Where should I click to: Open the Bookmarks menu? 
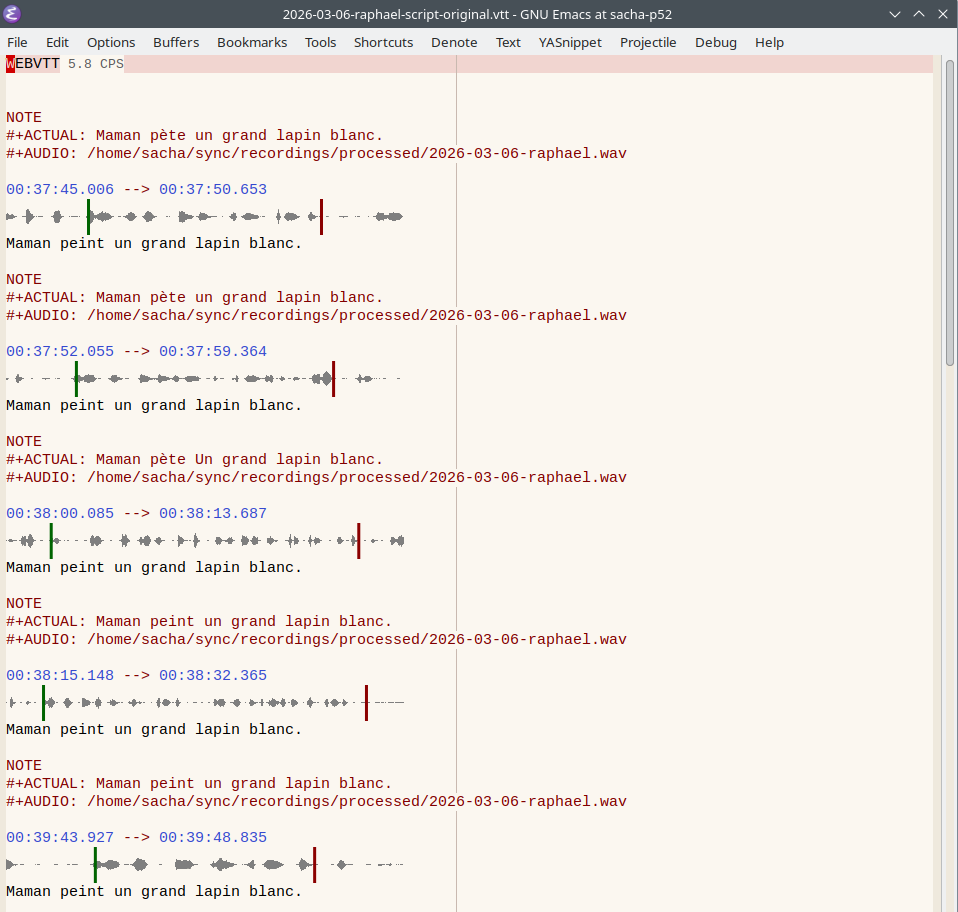(x=252, y=42)
